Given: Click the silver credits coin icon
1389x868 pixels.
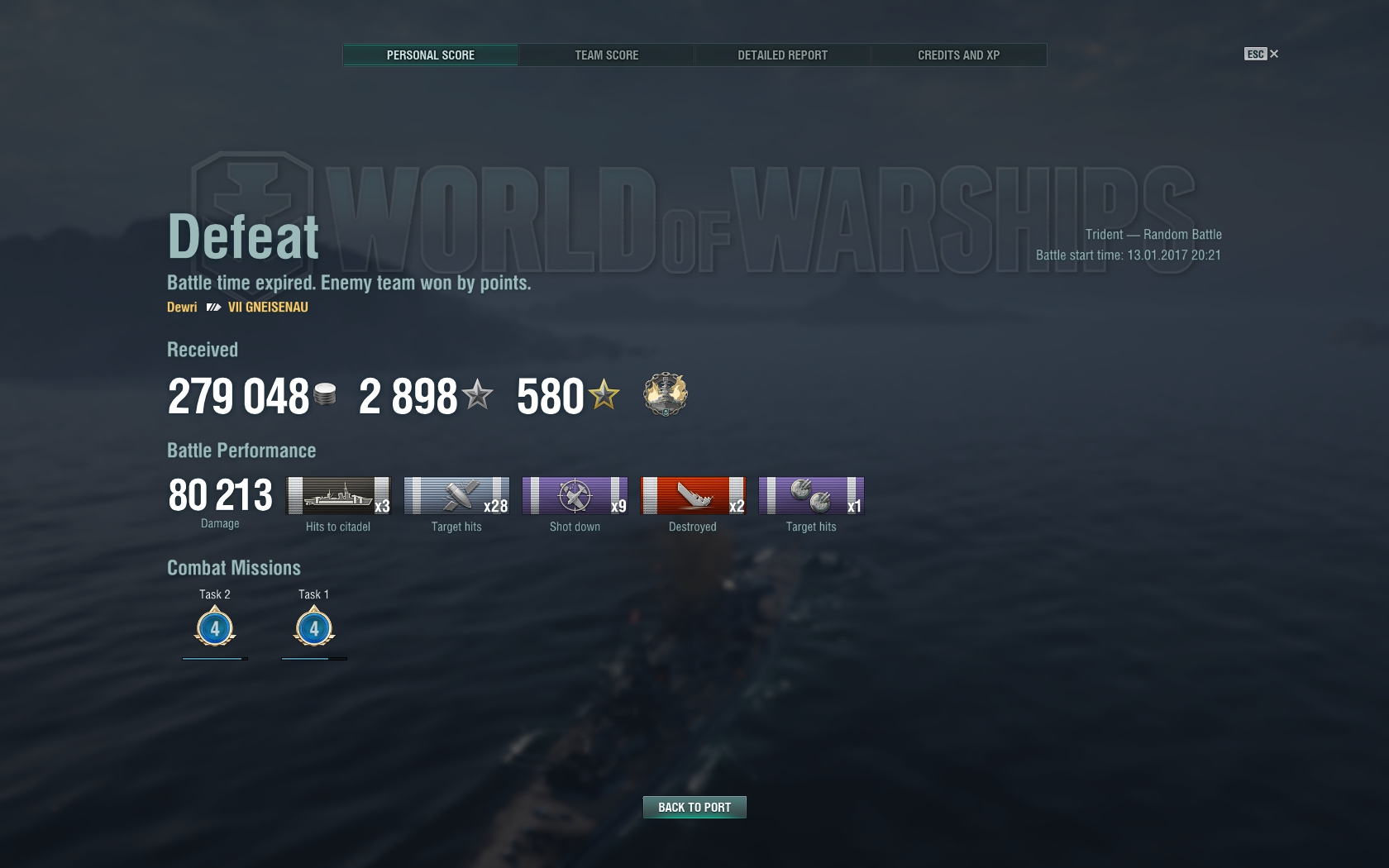Looking at the screenshot, I should click(326, 395).
